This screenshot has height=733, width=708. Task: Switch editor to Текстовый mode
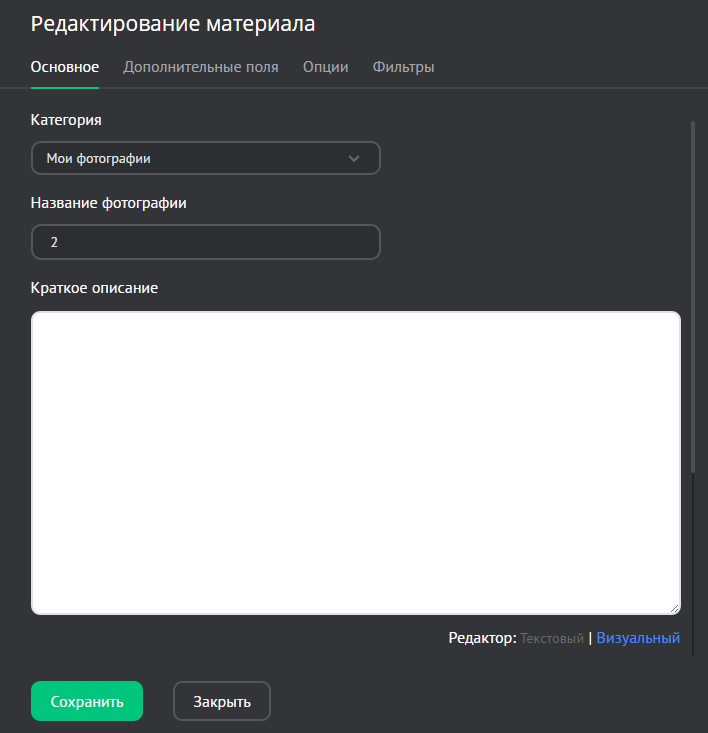pyautogui.click(x=551, y=638)
